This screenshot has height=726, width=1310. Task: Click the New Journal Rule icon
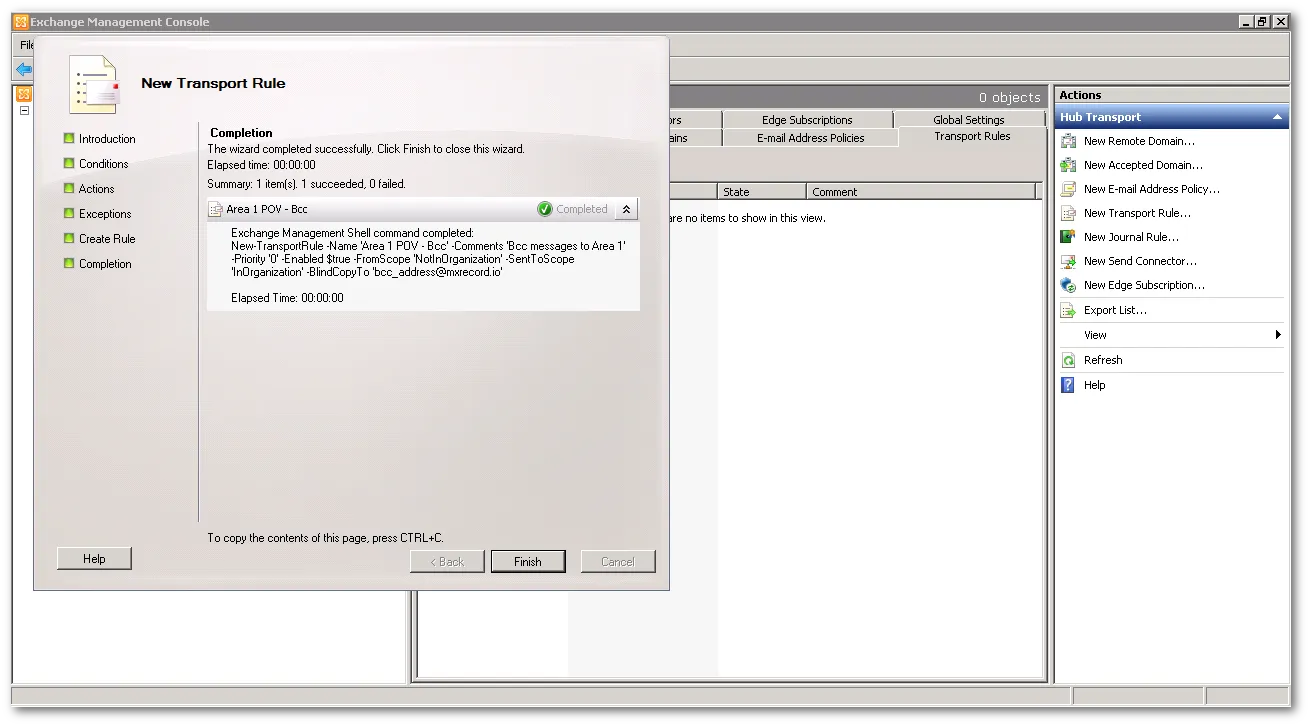(x=1068, y=237)
